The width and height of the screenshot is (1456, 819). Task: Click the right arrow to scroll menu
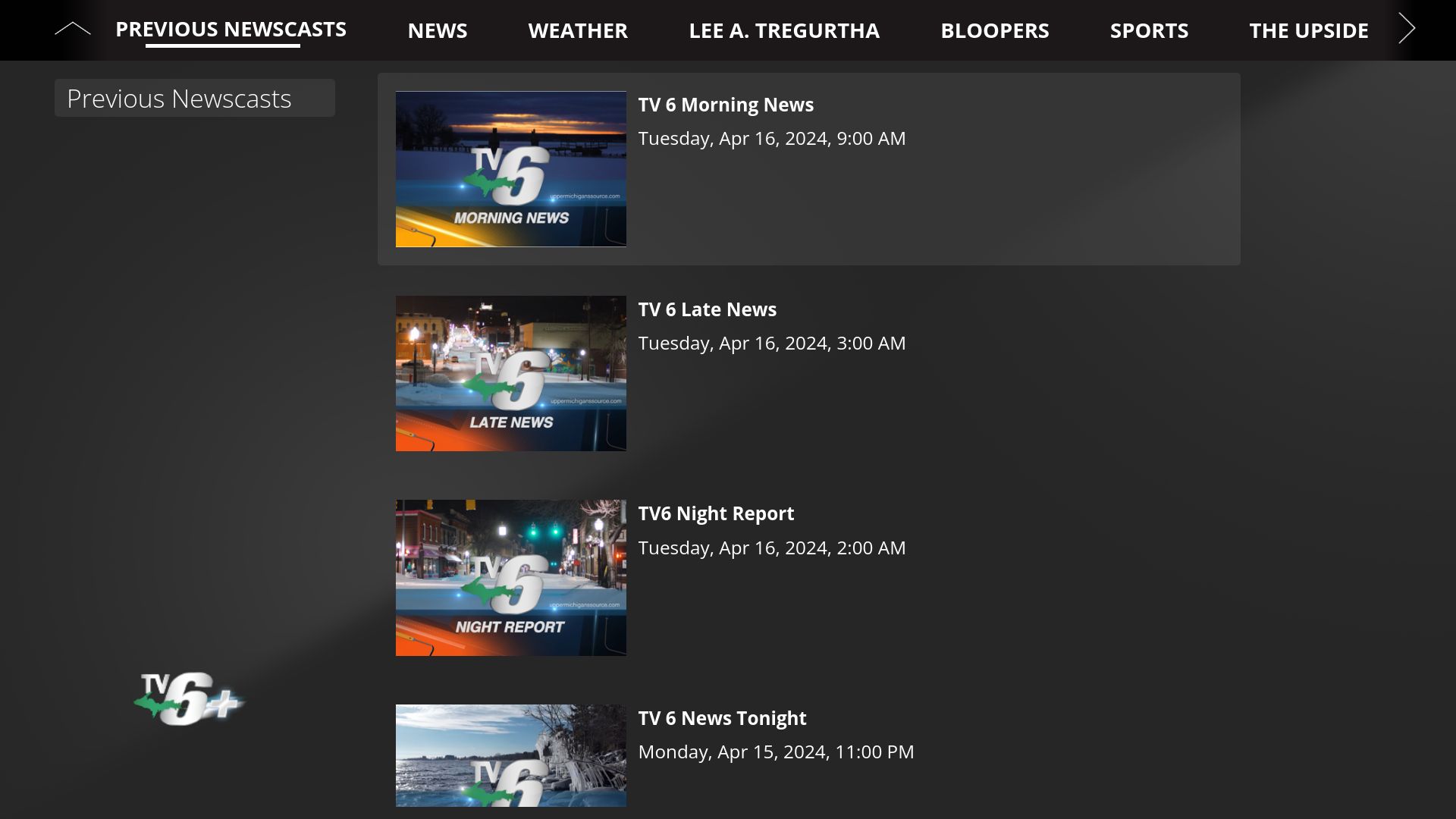[x=1407, y=29]
